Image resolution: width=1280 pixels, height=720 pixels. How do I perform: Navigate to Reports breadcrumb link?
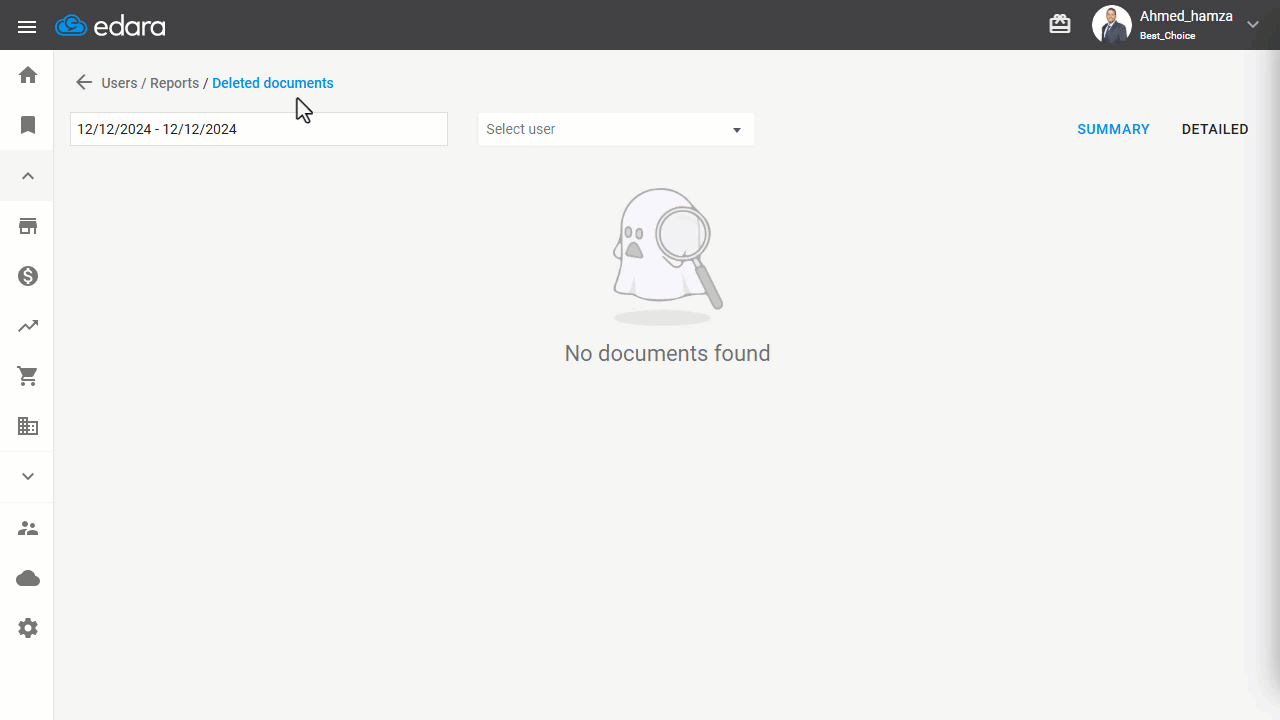174,83
